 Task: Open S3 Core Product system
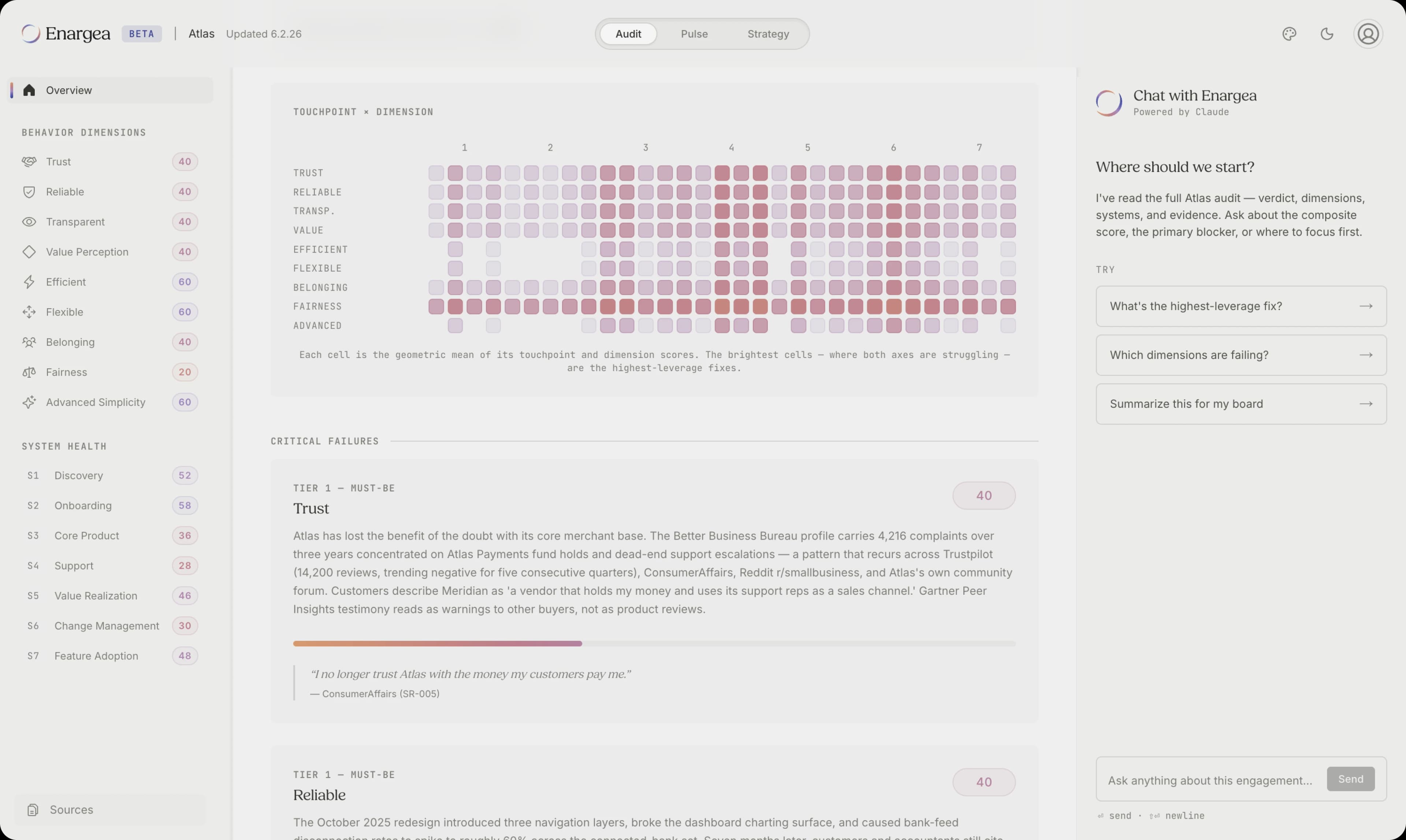[x=110, y=535]
